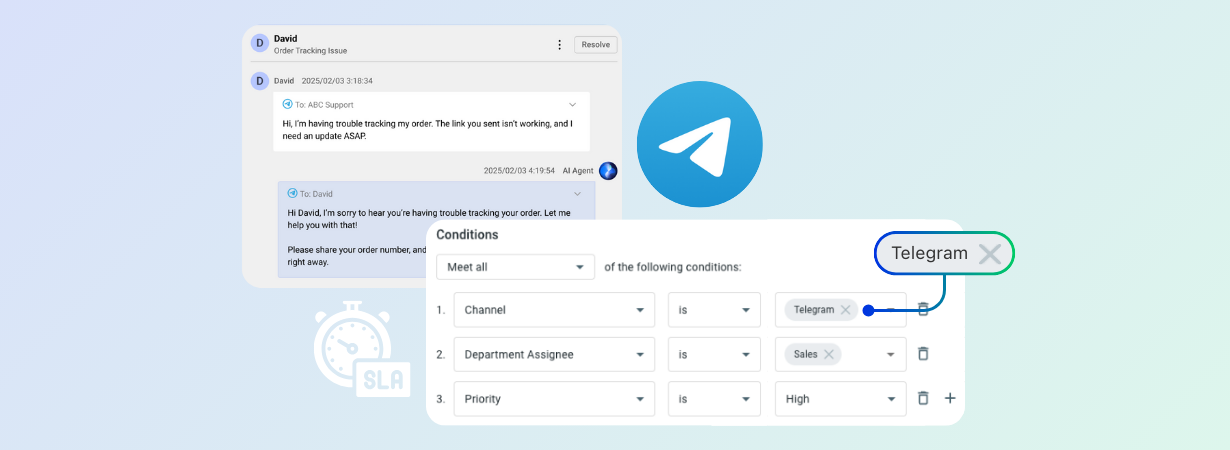Add a new condition with plus icon

pyautogui.click(x=950, y=398)
